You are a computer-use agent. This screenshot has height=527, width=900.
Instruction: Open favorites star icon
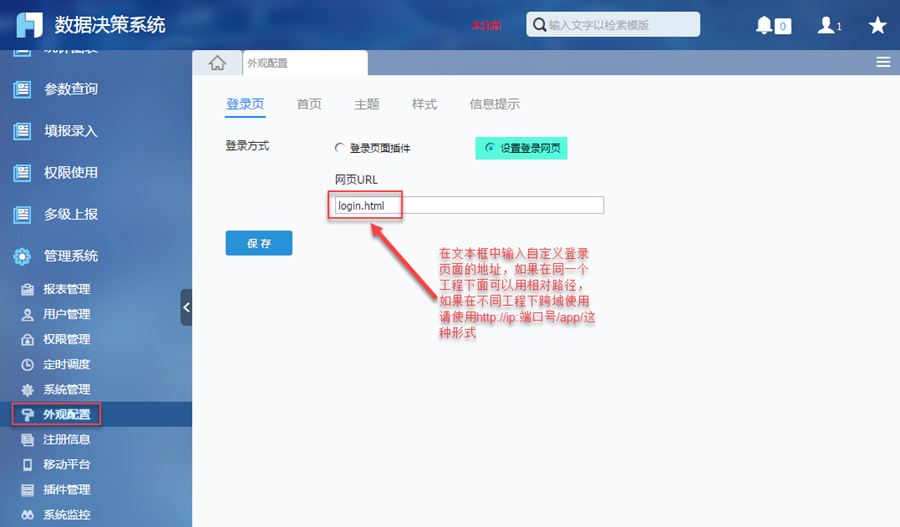(877, 25)
